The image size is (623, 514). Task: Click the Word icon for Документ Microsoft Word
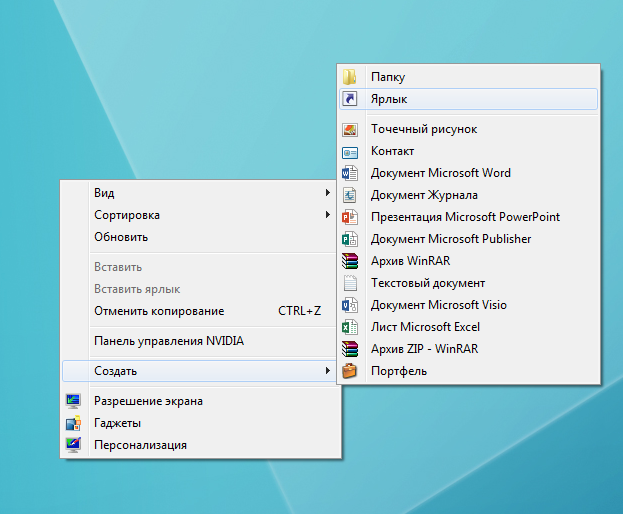pos(350,173)
